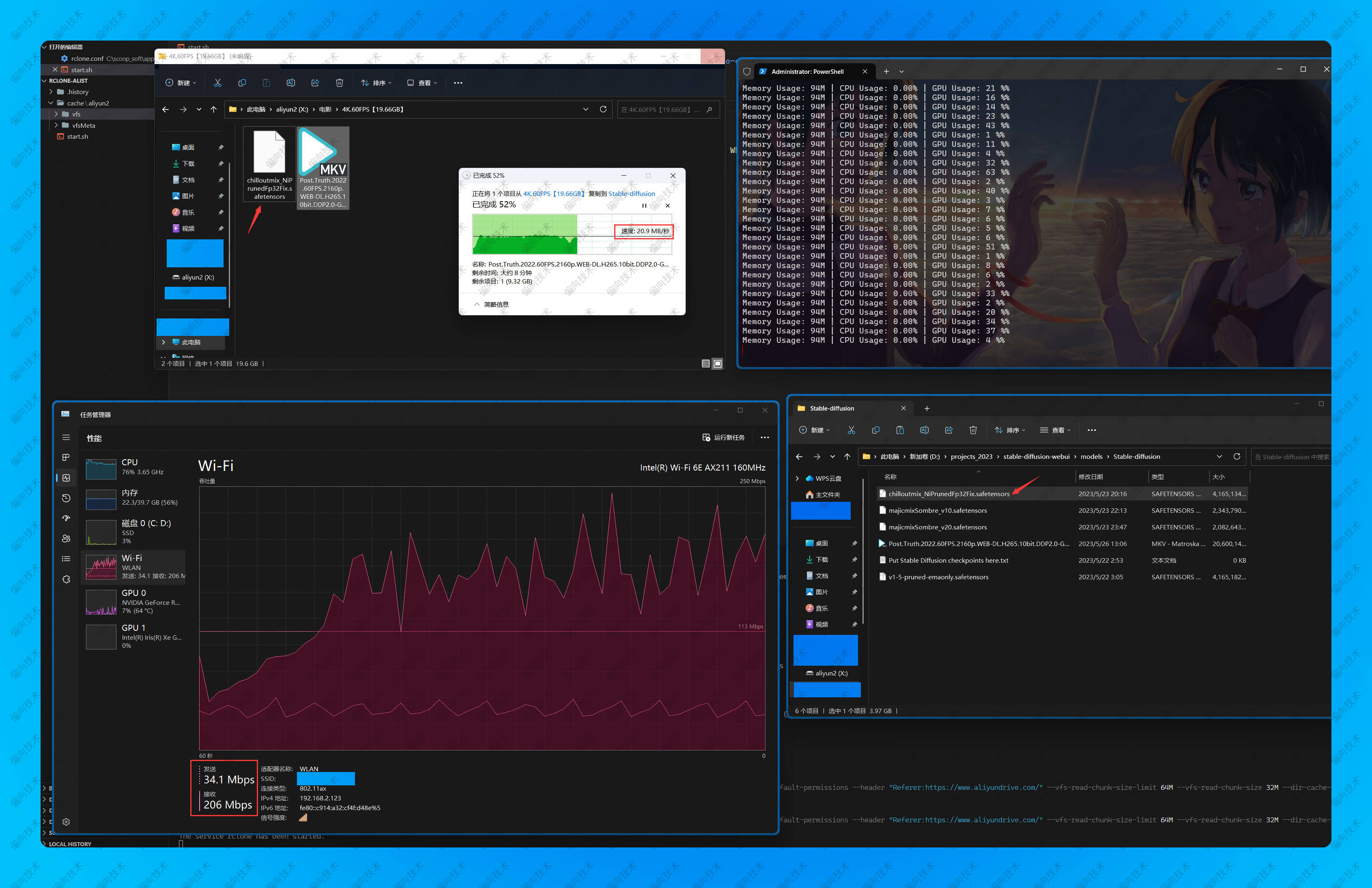Open Task Manager Startup apps icon
This screenshot has height=888, width=1372.
click(66, 518)
